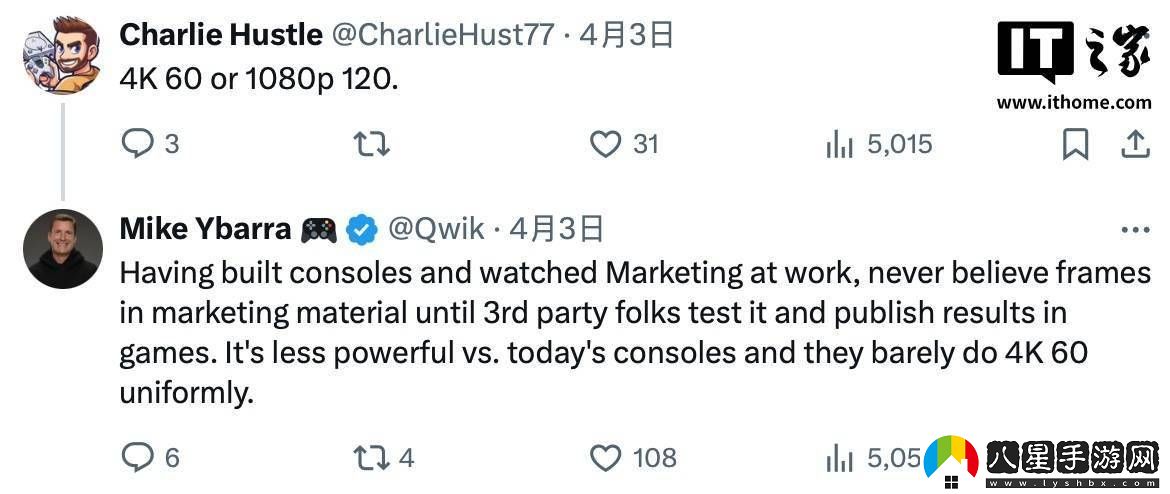Like Mike Ybarra's tweet
The width and height of the screenshot is (1170, 494).
(x=605, y=458)
